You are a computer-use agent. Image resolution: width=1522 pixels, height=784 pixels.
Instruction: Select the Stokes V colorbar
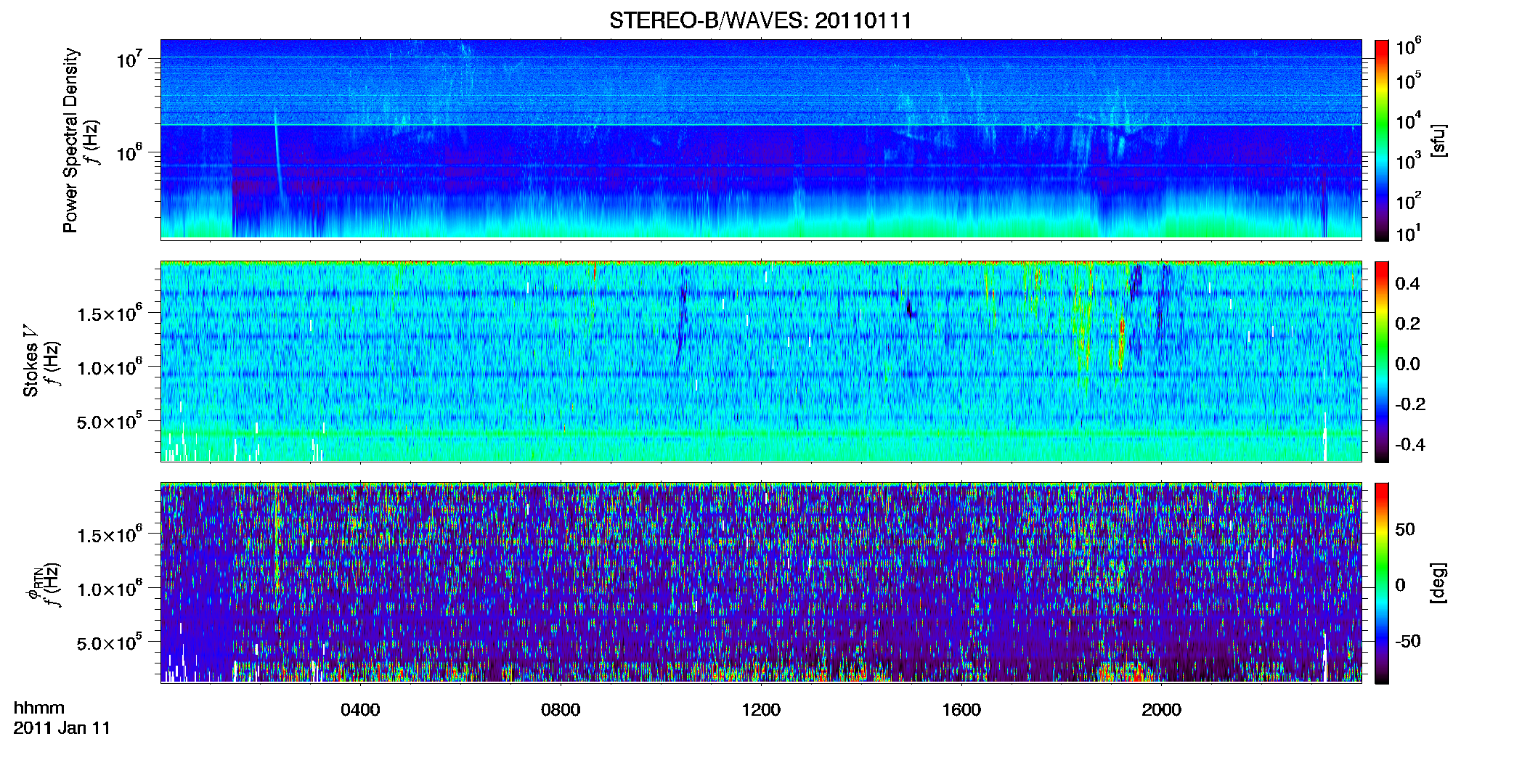tap(1382, 362)
